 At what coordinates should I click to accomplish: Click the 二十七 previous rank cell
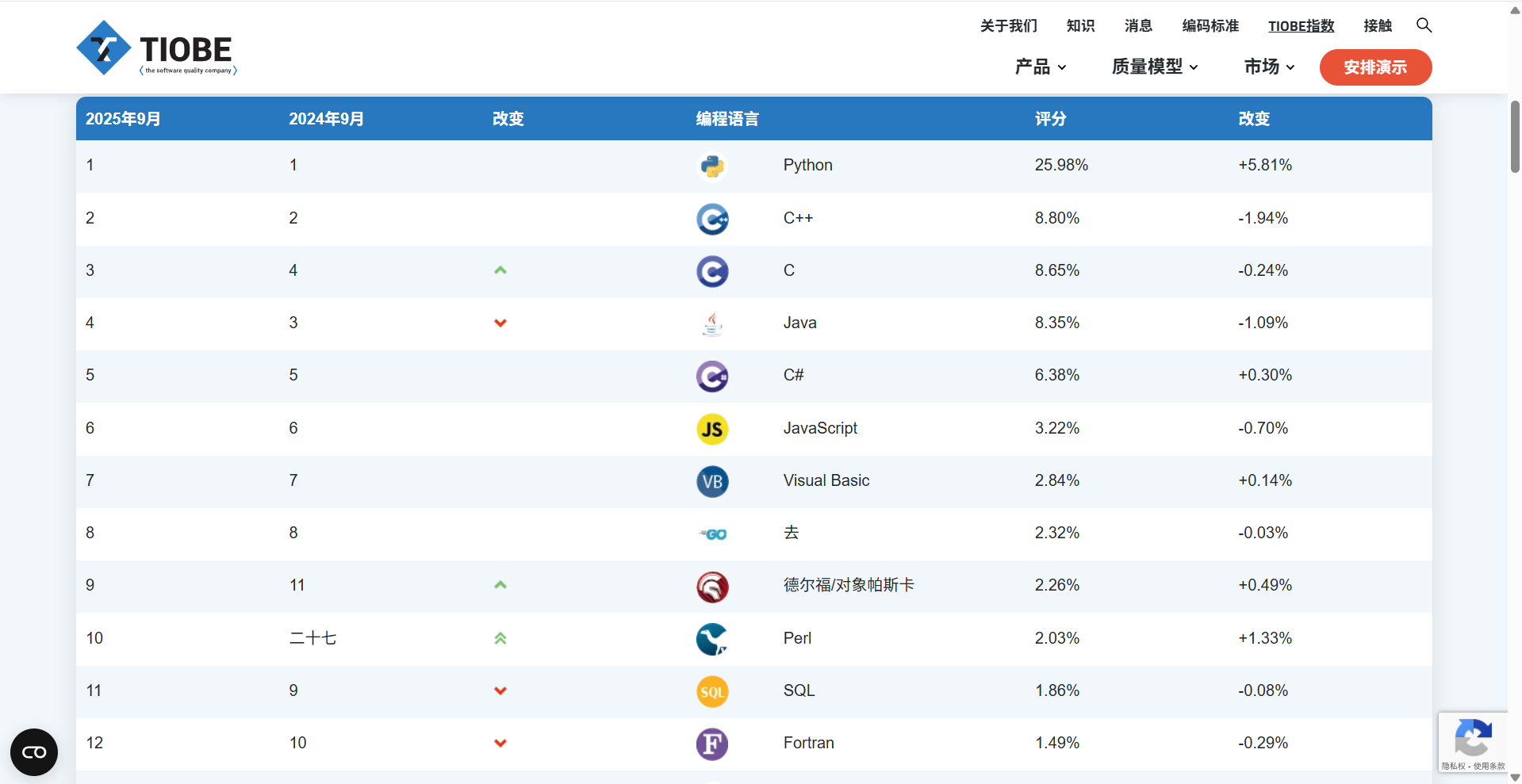tap(312, 638)
